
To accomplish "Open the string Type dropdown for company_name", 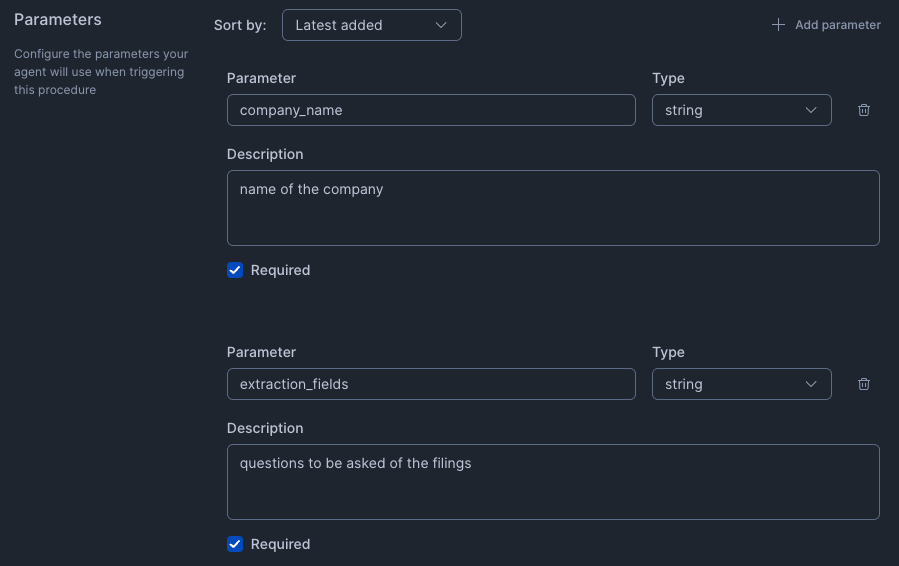I will 740,110.
